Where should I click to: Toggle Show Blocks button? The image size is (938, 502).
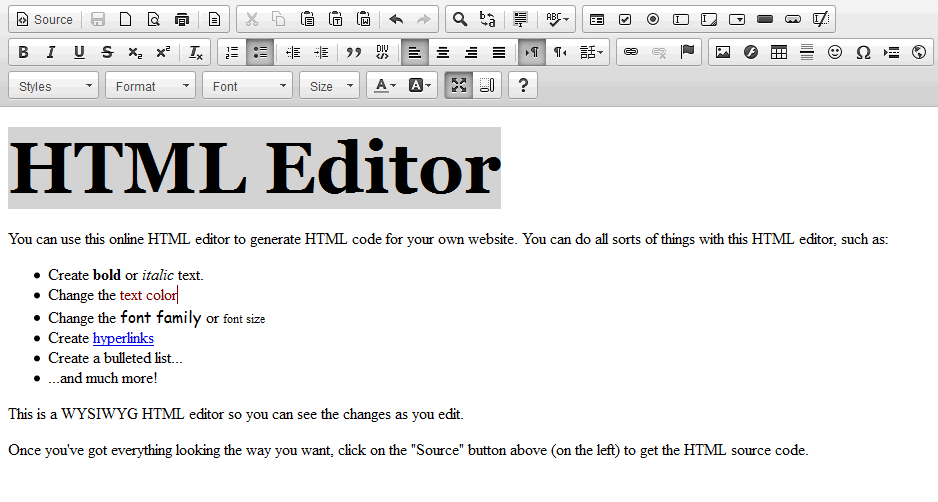tap(487, 86)
